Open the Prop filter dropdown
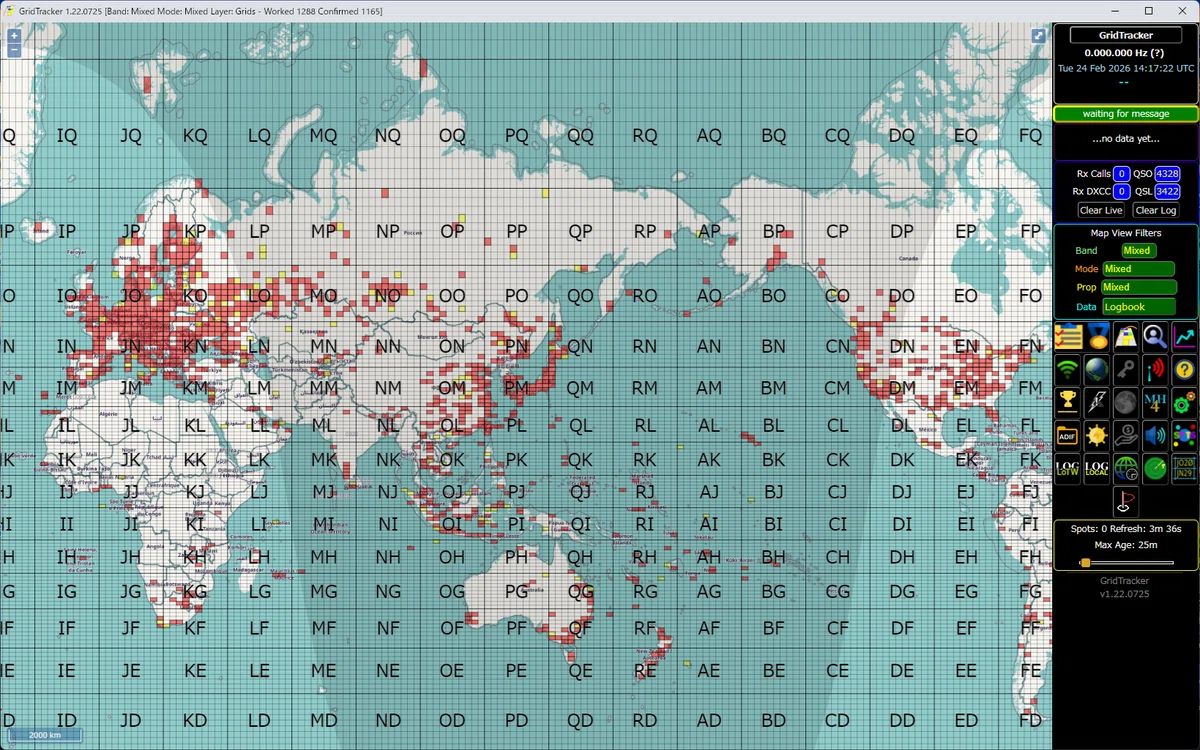The width and height of the screenshot is (1200, 750). [1138, 287]
